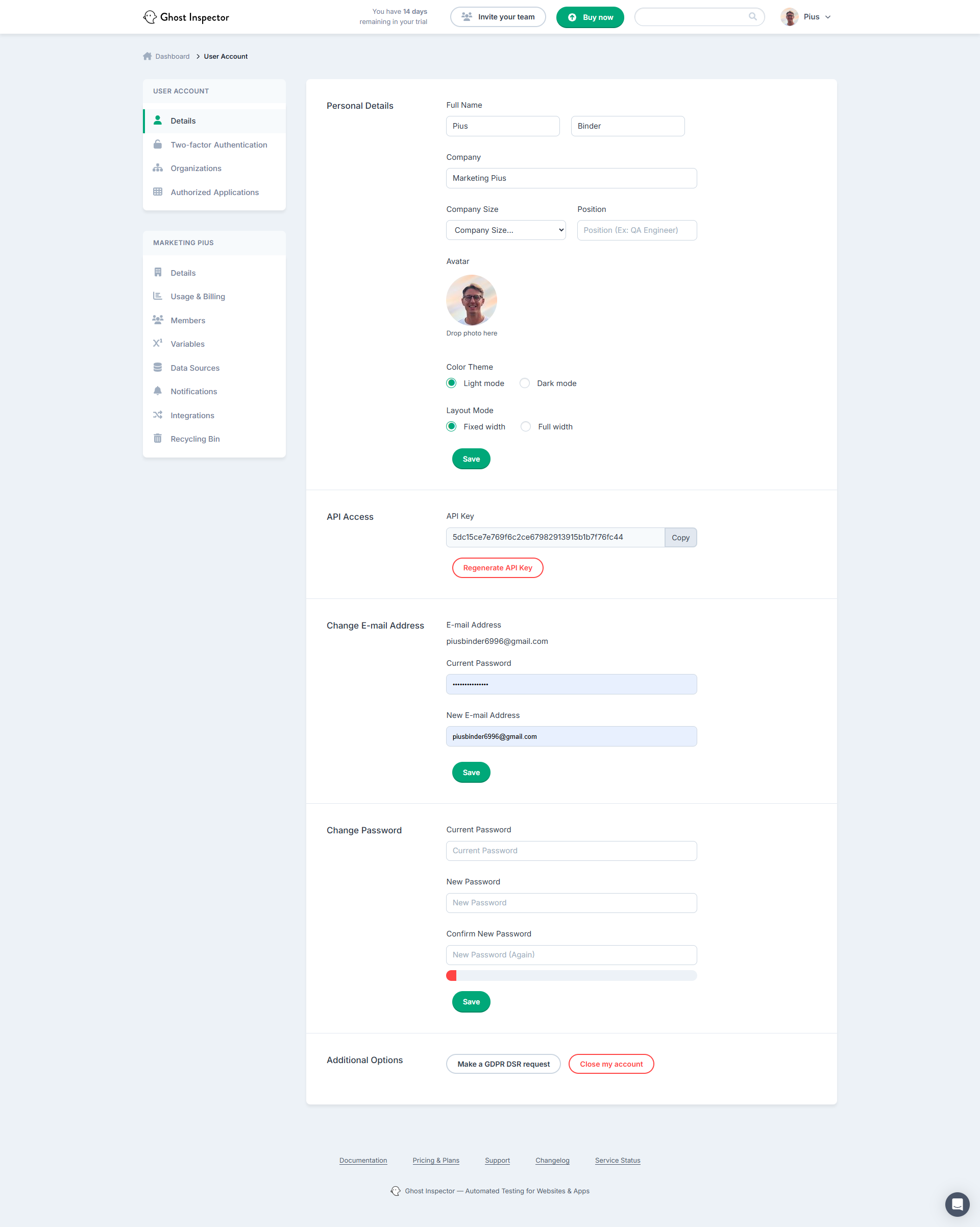Open the Company Size dropdown

click(x=506, y=230)
